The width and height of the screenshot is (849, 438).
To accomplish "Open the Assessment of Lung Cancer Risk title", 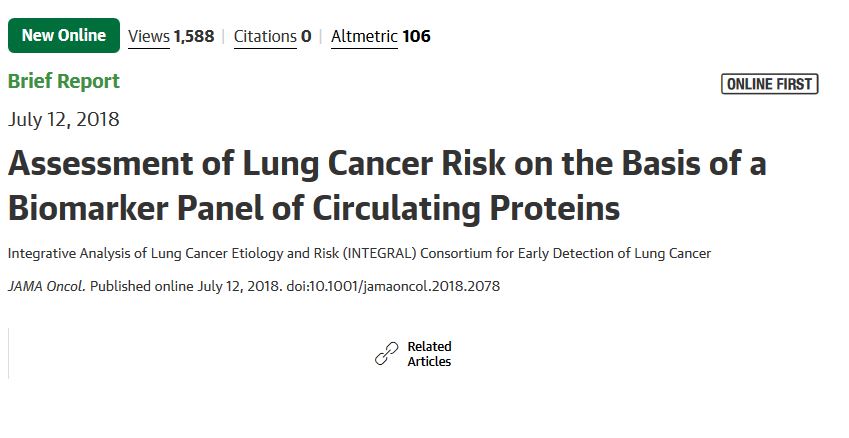I will [387, 164].
